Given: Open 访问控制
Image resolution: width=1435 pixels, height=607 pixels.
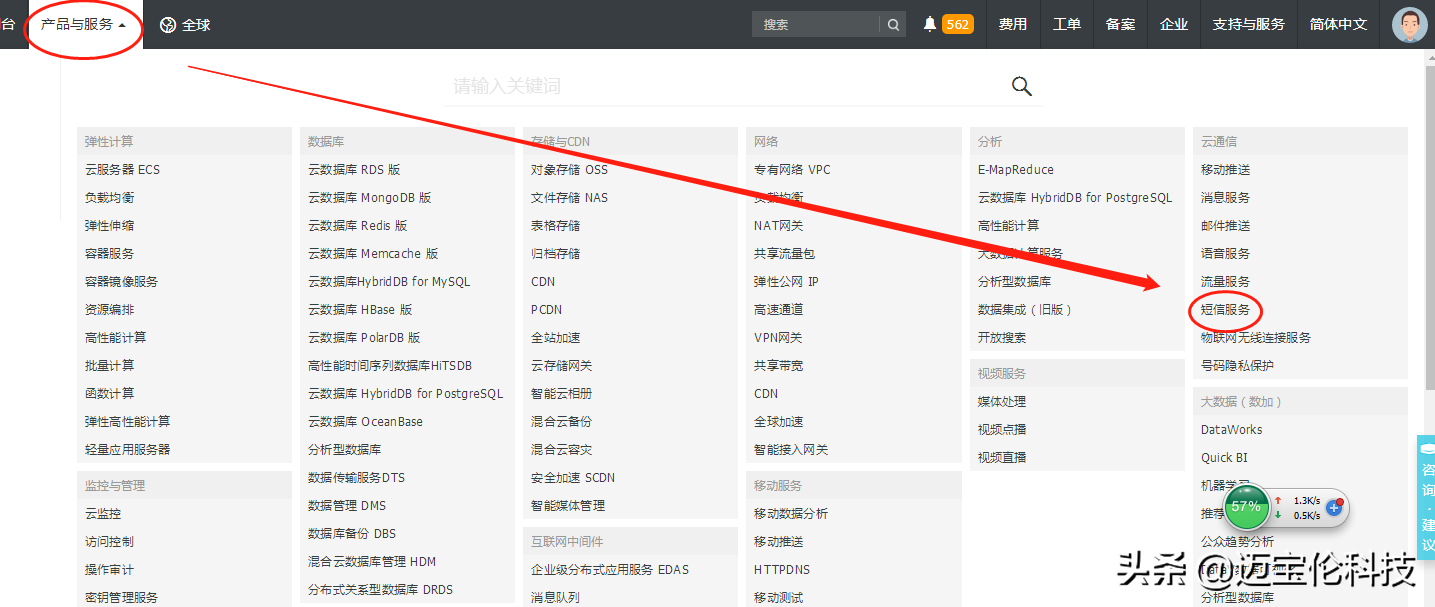Looking at the screenshot, I should click(110, 542).
